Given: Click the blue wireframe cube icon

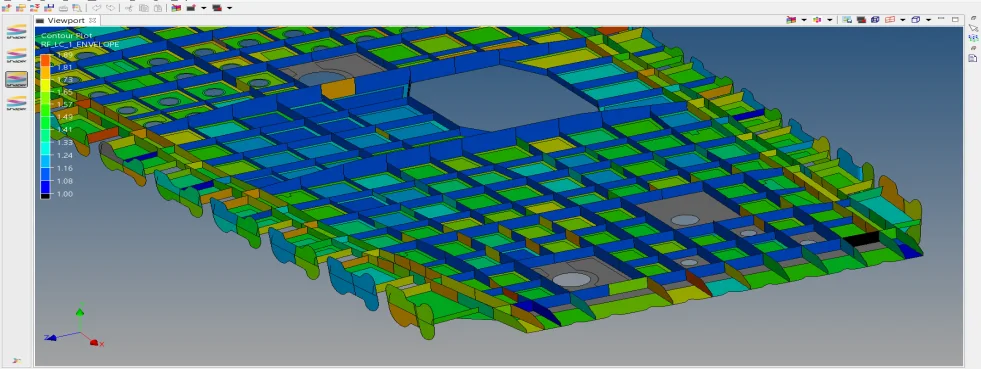Looking at the screenshot, I should coord(875,19).
